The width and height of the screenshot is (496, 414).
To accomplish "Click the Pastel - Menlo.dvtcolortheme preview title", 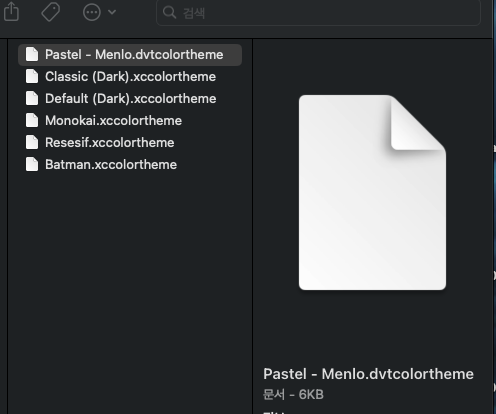I will [x=368, y=374].
